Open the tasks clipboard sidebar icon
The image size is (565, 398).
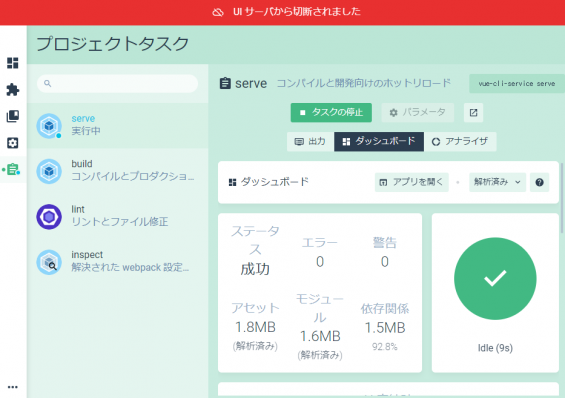pyautogui.click(x=13, y=169)
